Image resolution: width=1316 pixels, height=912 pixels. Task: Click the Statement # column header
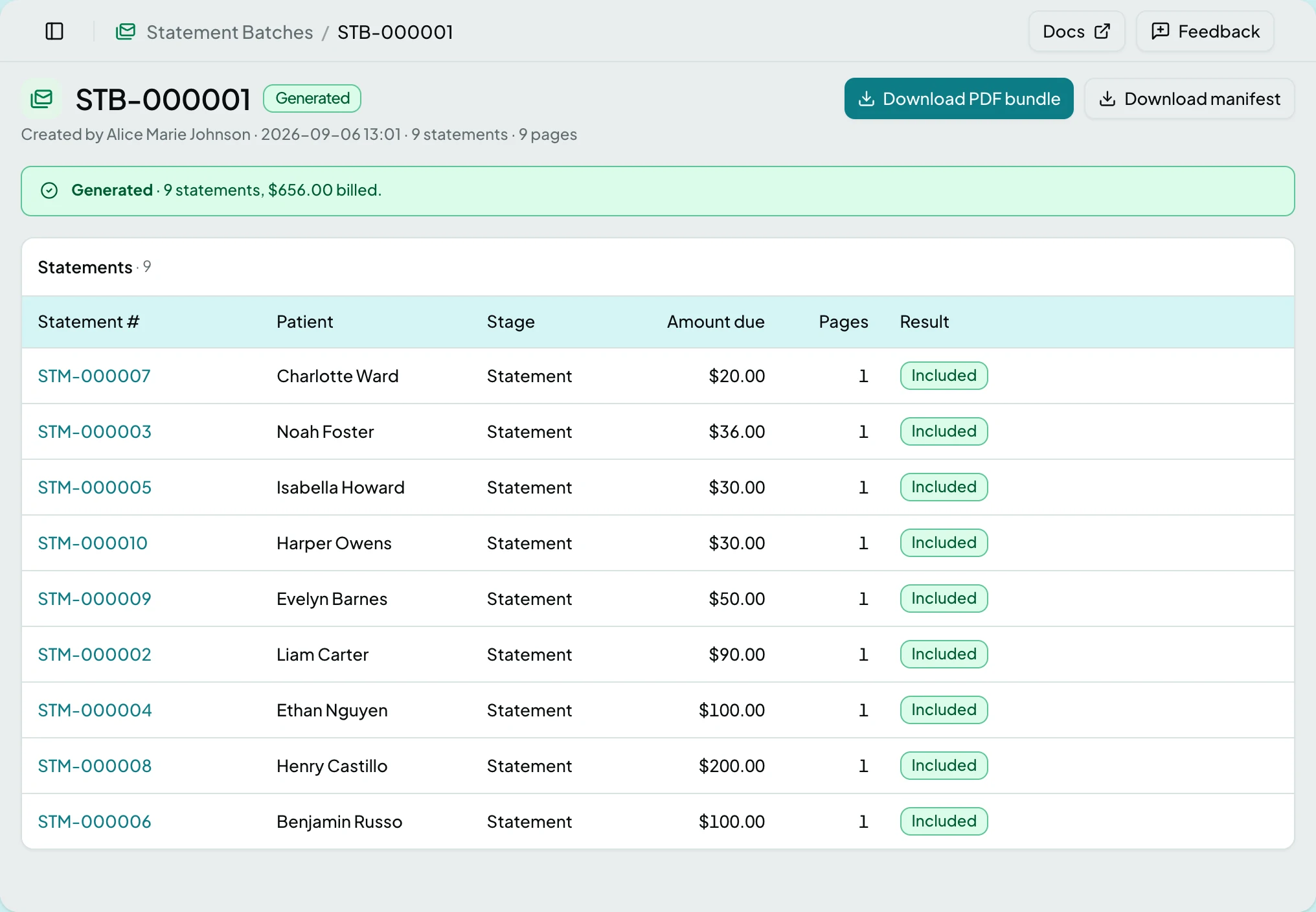pos(89,322)
